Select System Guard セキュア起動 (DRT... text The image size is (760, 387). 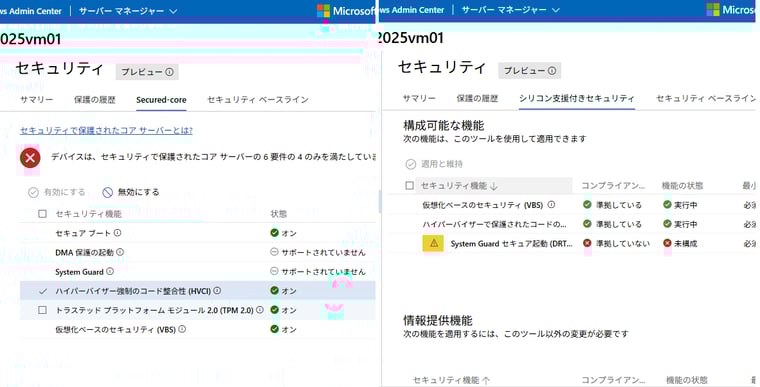pos(511,243)
